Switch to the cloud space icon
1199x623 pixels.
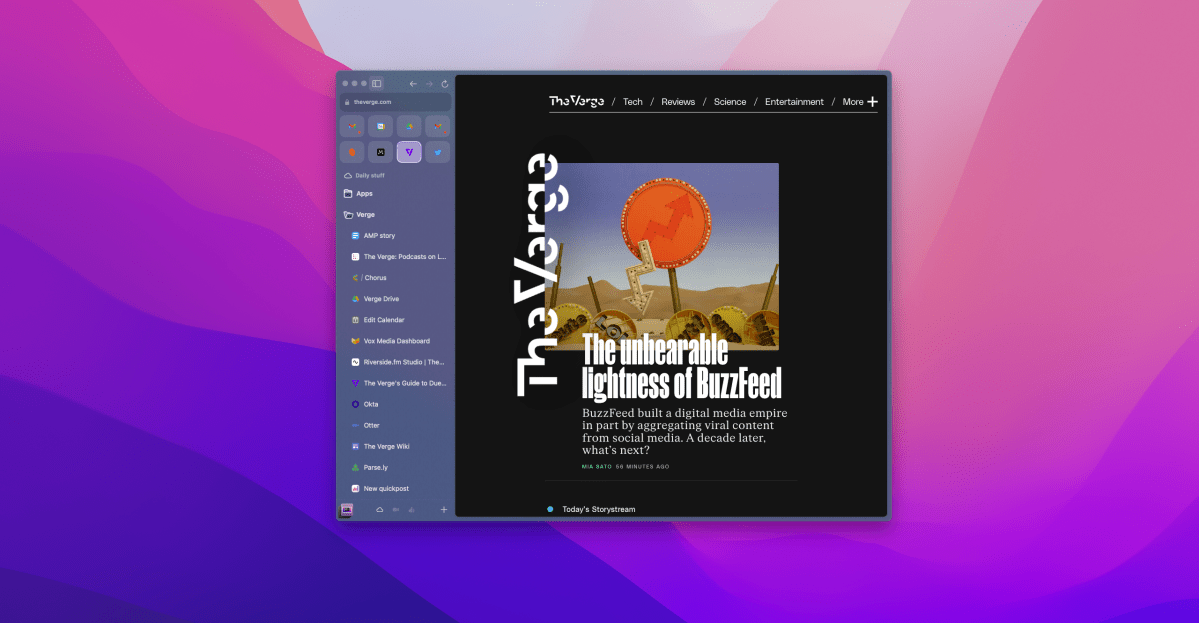[x=379, y=510]
